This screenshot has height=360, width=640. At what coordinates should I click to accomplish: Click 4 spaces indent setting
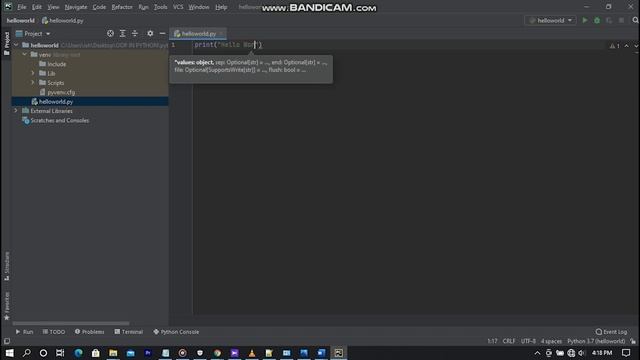click(x=551, y=341)
